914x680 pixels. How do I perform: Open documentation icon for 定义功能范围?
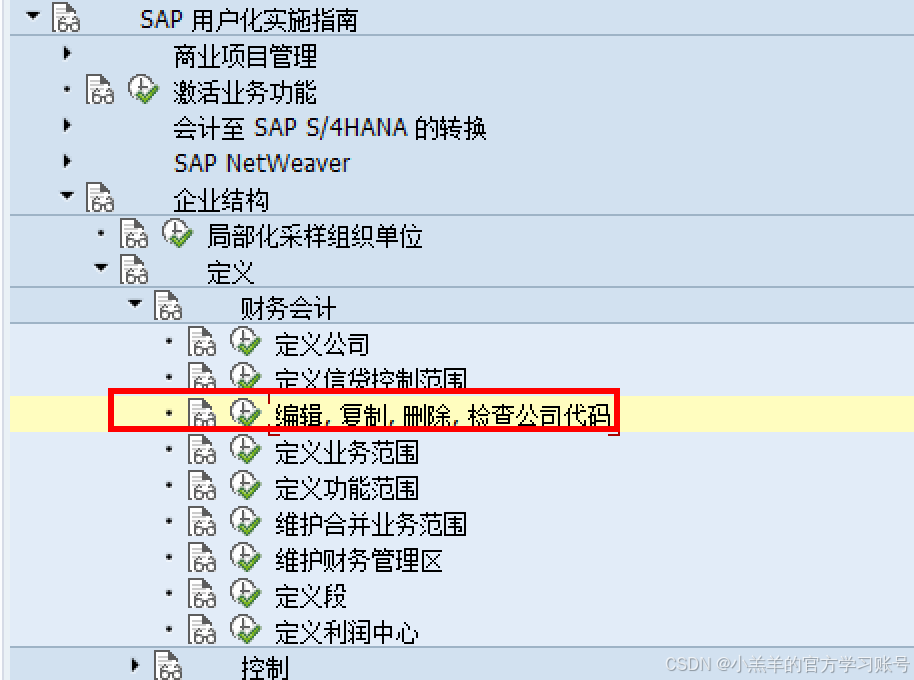[x=201, y=485]
